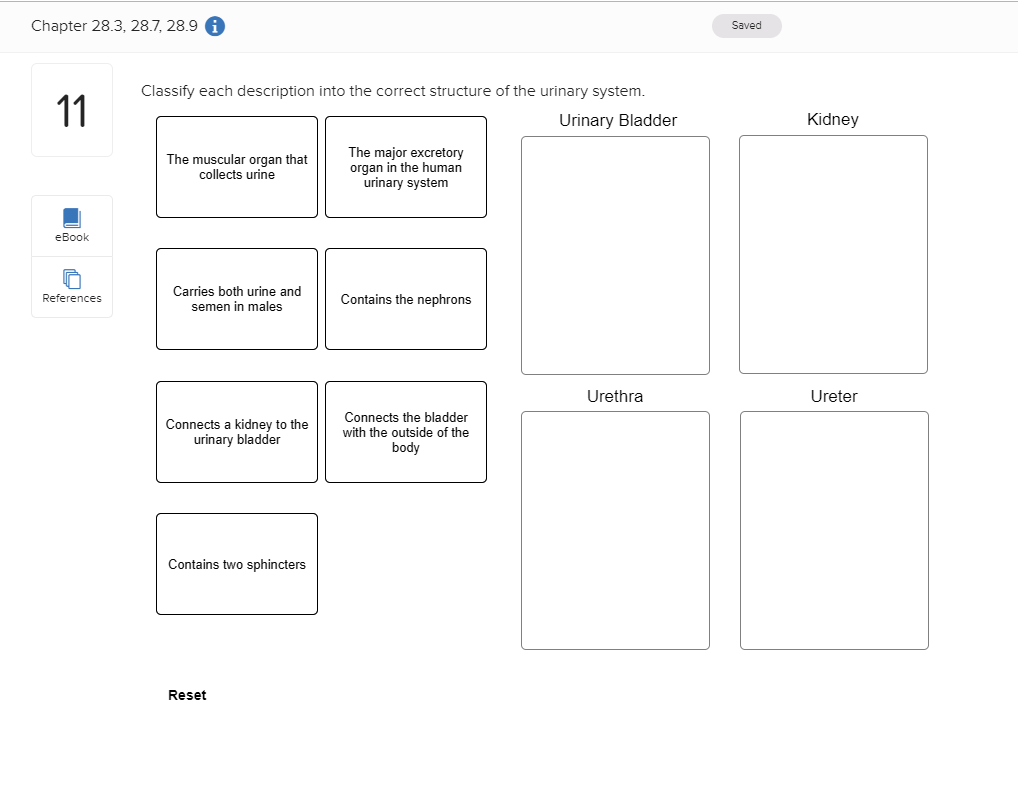Click the Reset link

(187, 694)
